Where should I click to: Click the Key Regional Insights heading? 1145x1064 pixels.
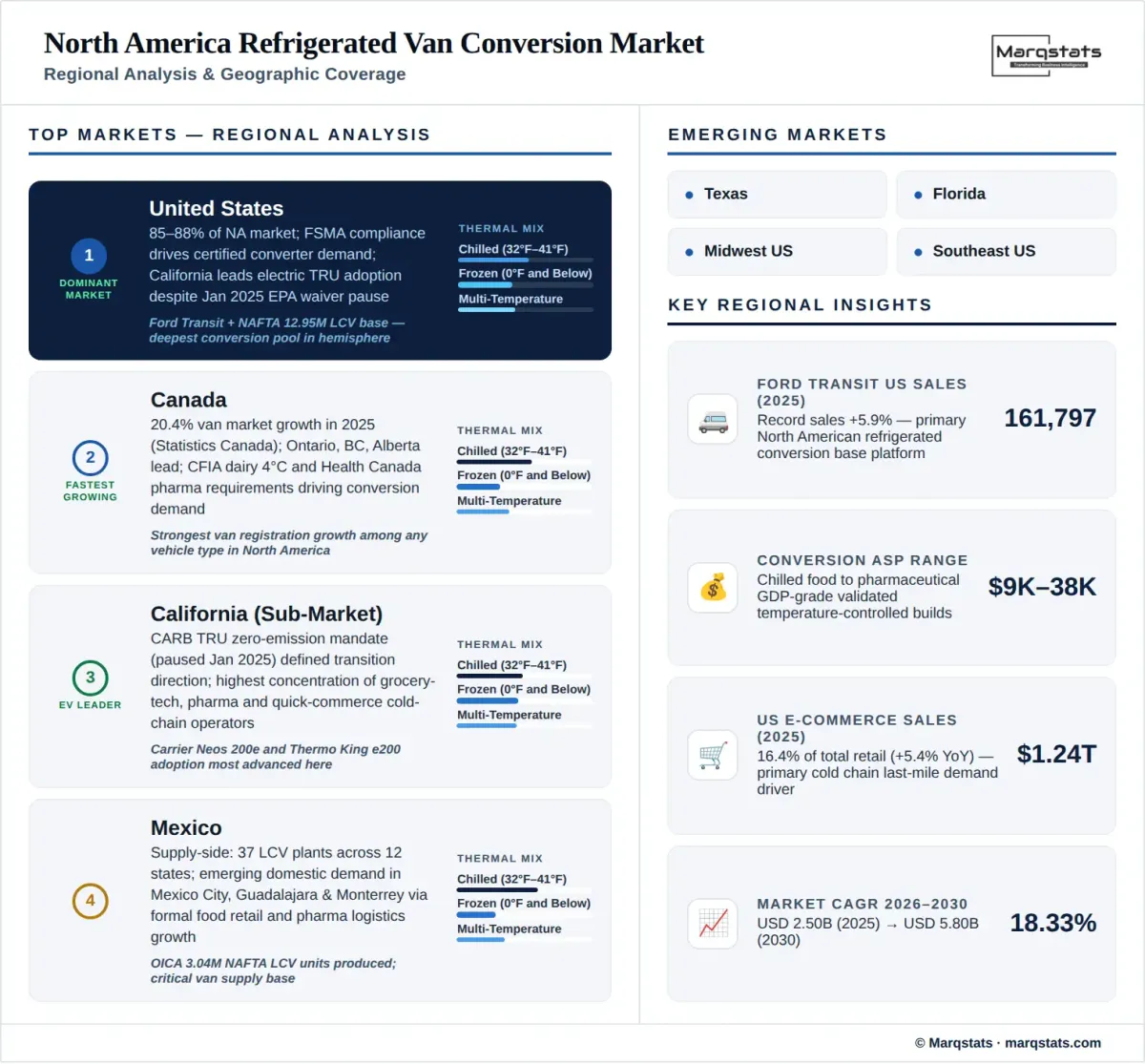[x=800, y=304]
